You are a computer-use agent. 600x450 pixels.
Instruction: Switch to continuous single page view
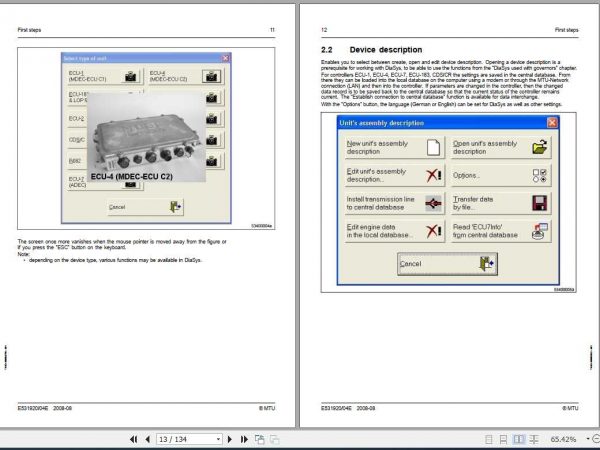pos(503,439)
